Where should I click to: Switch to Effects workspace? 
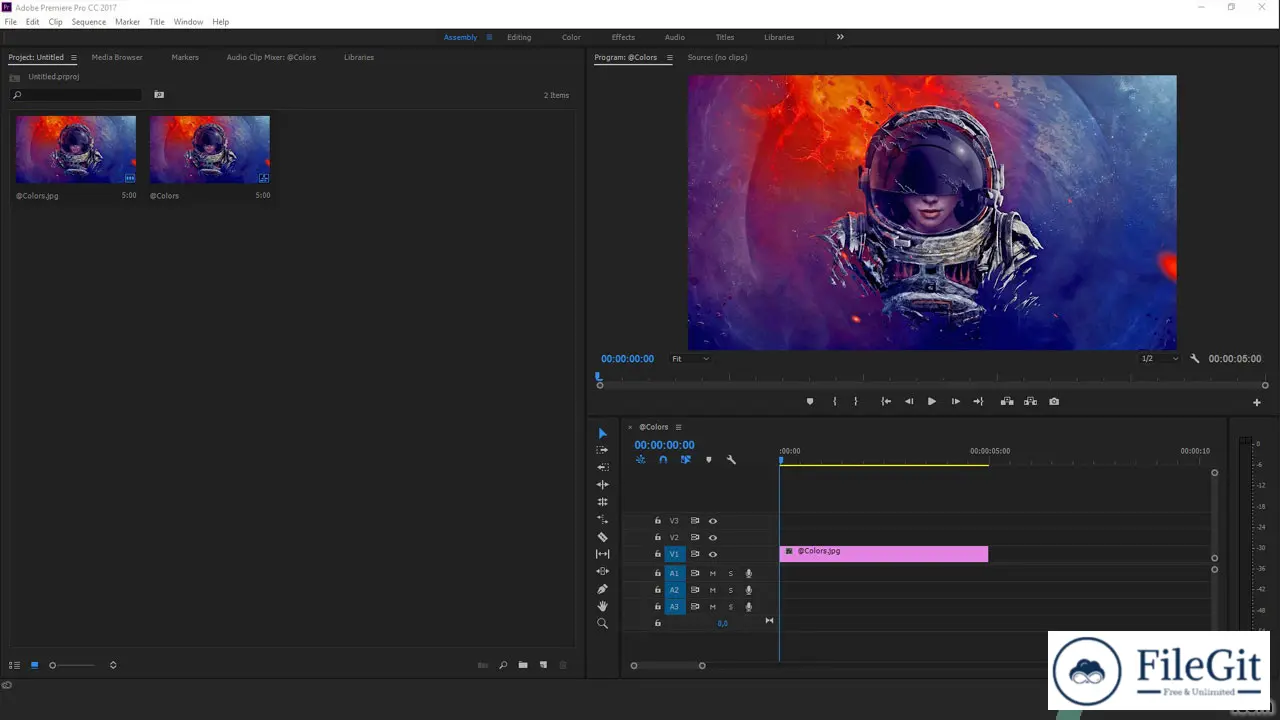click(x=623, y=37)
